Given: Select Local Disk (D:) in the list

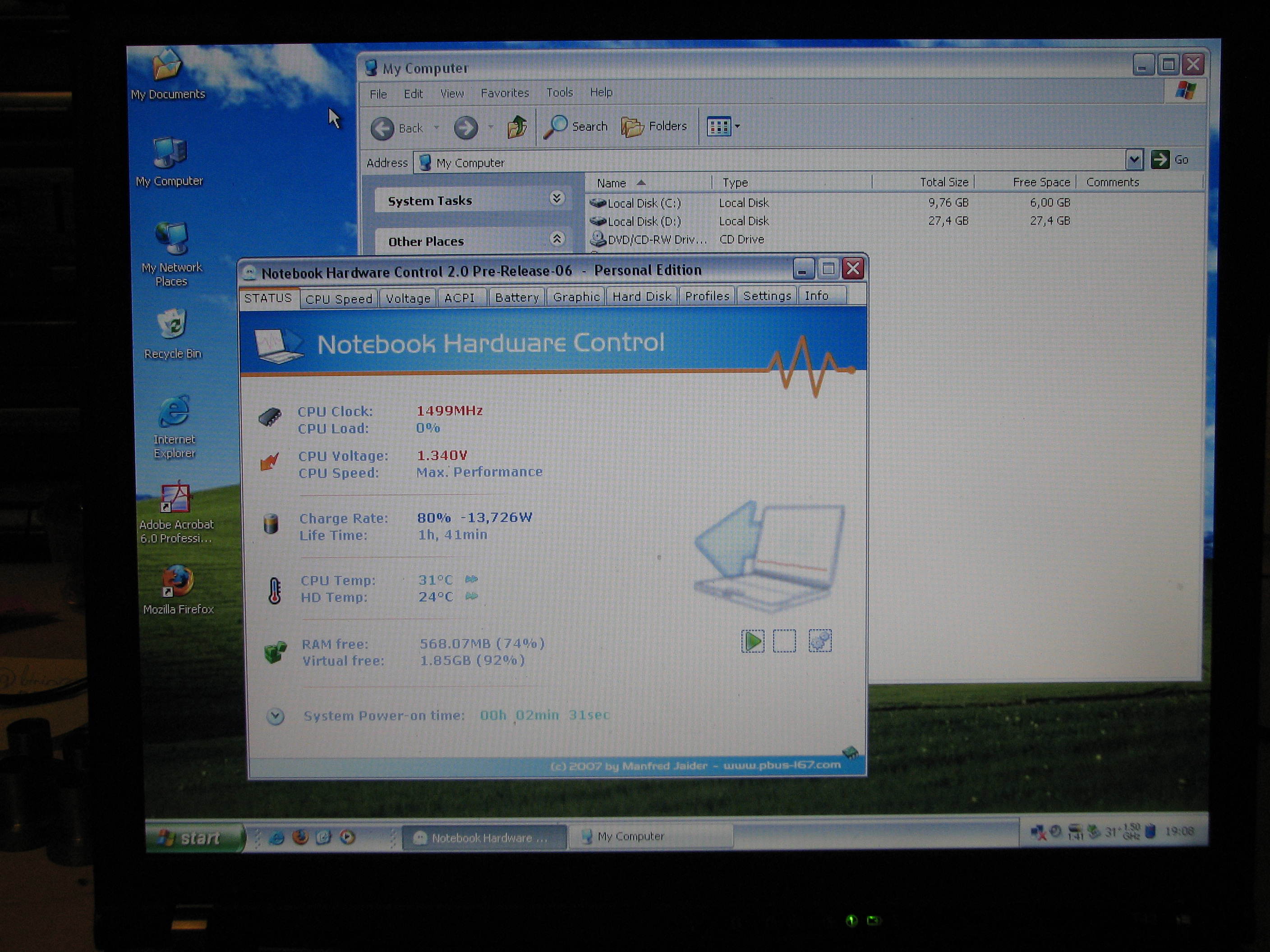Looking at the screenshot, I should click(635, 221).
